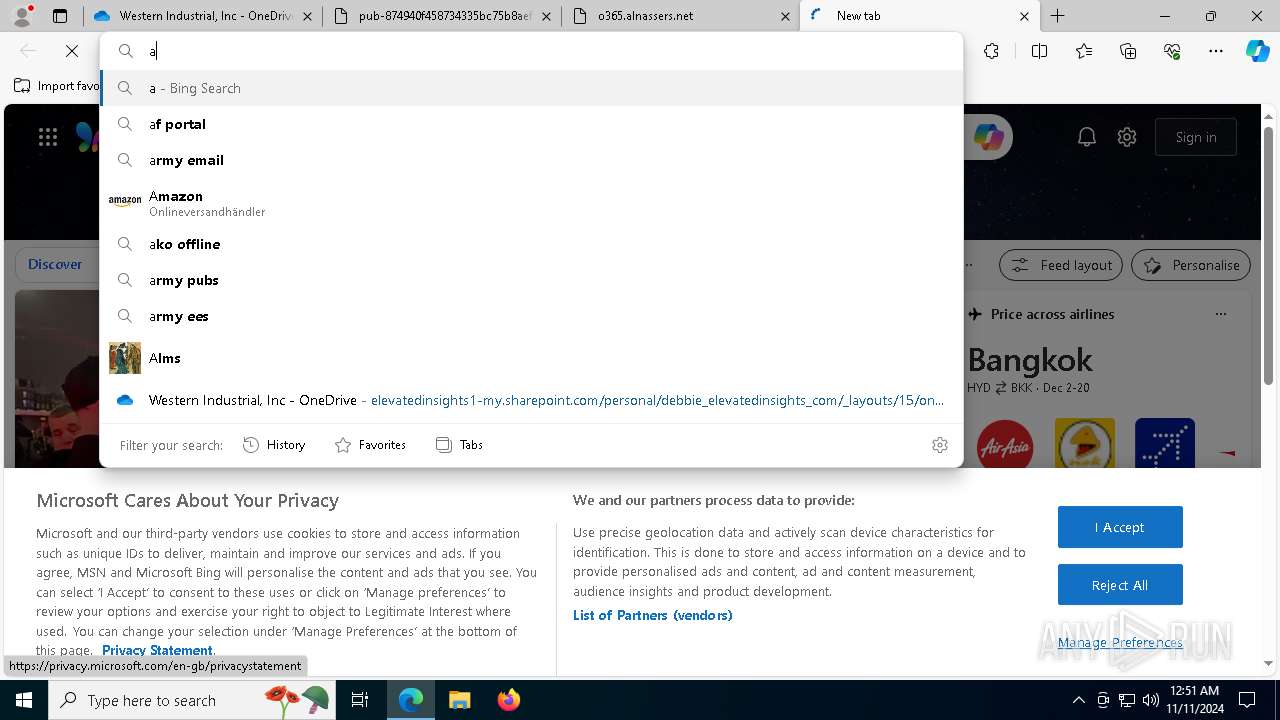
Task: Open the volume speaker tray icon
Action: pyautogui.click(x=1151, y=700)
